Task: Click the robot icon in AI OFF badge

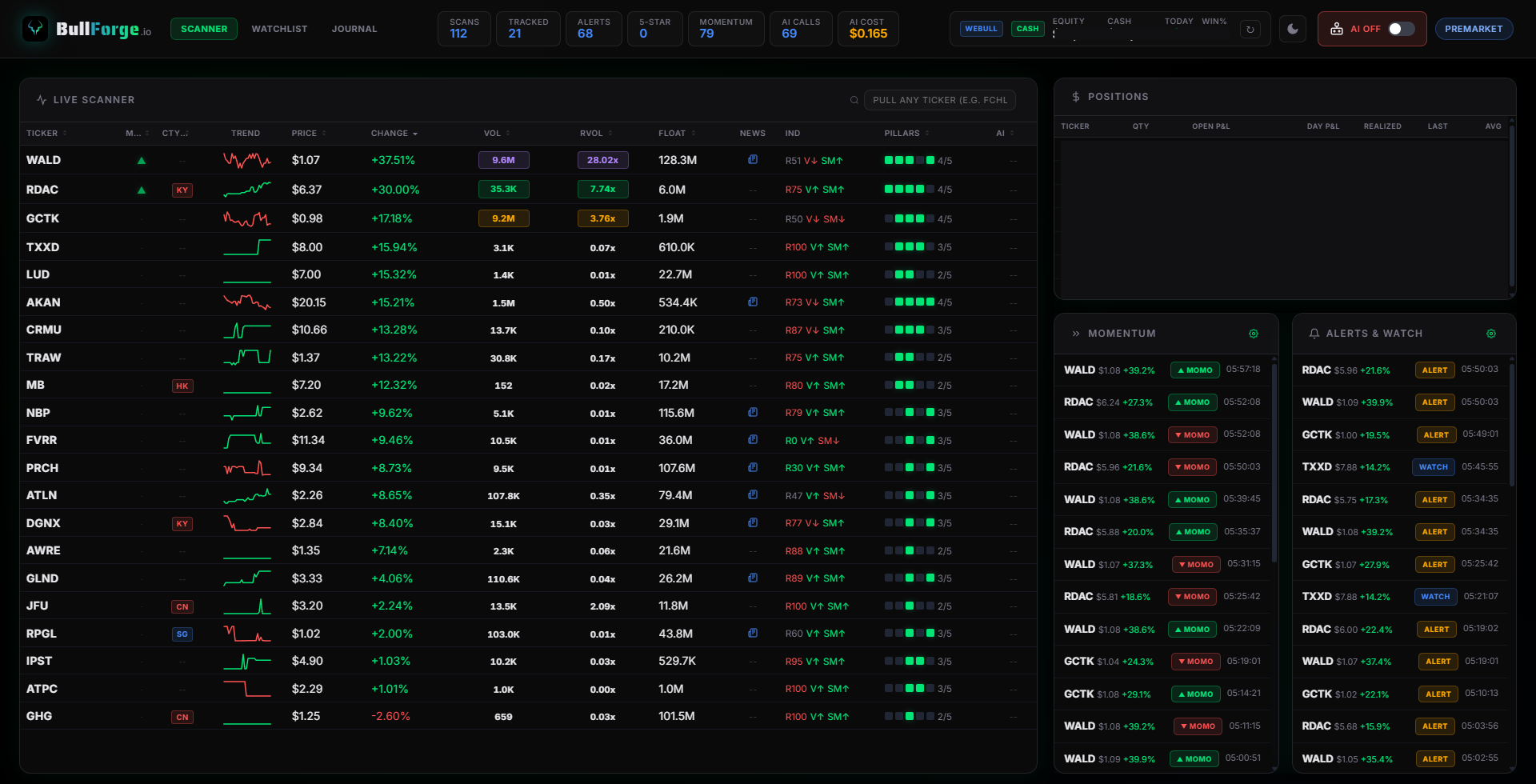Action: [1336, 29]
